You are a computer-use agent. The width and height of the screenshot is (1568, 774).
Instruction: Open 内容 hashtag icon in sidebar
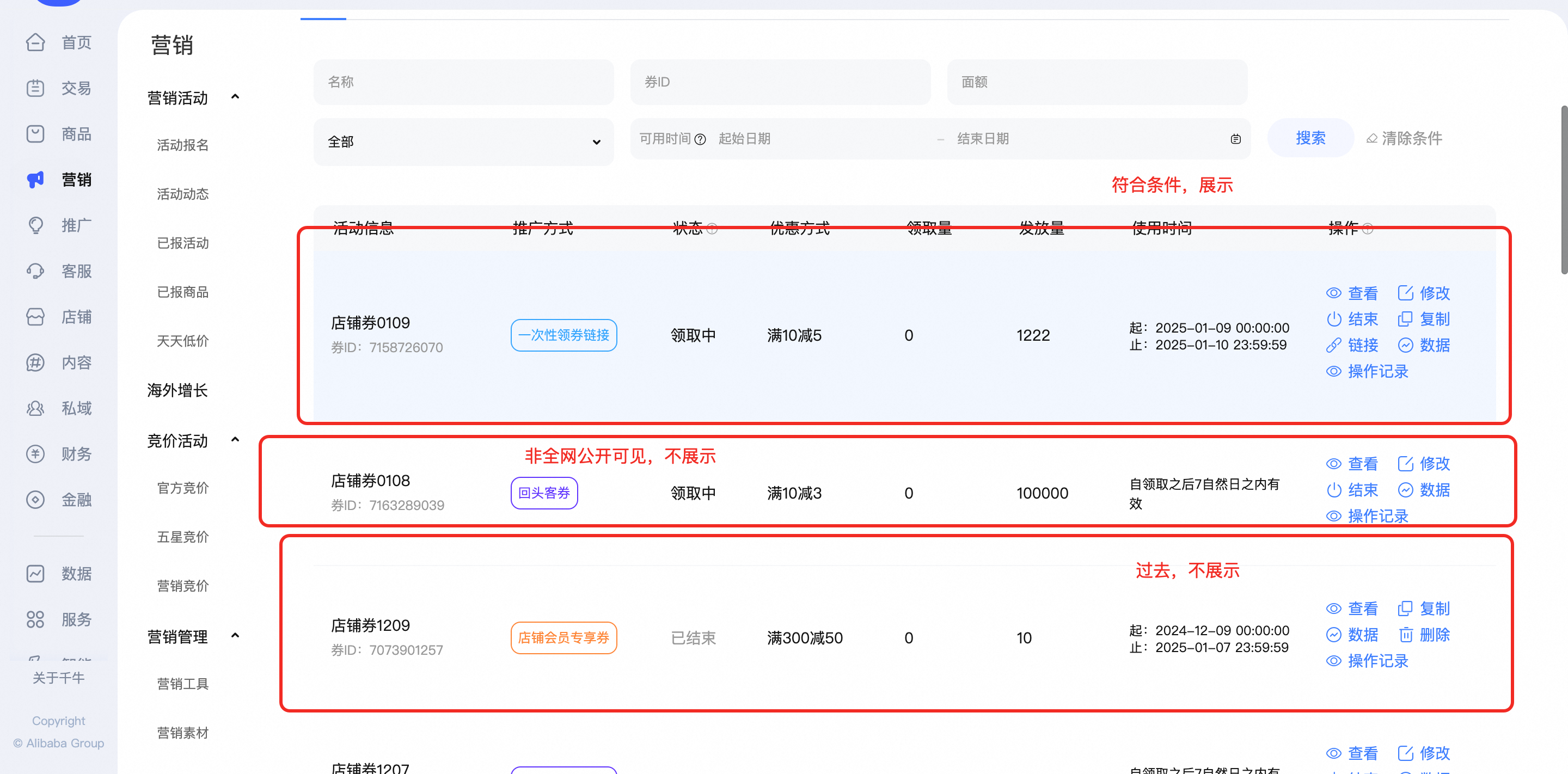click(x=35, y=363)
